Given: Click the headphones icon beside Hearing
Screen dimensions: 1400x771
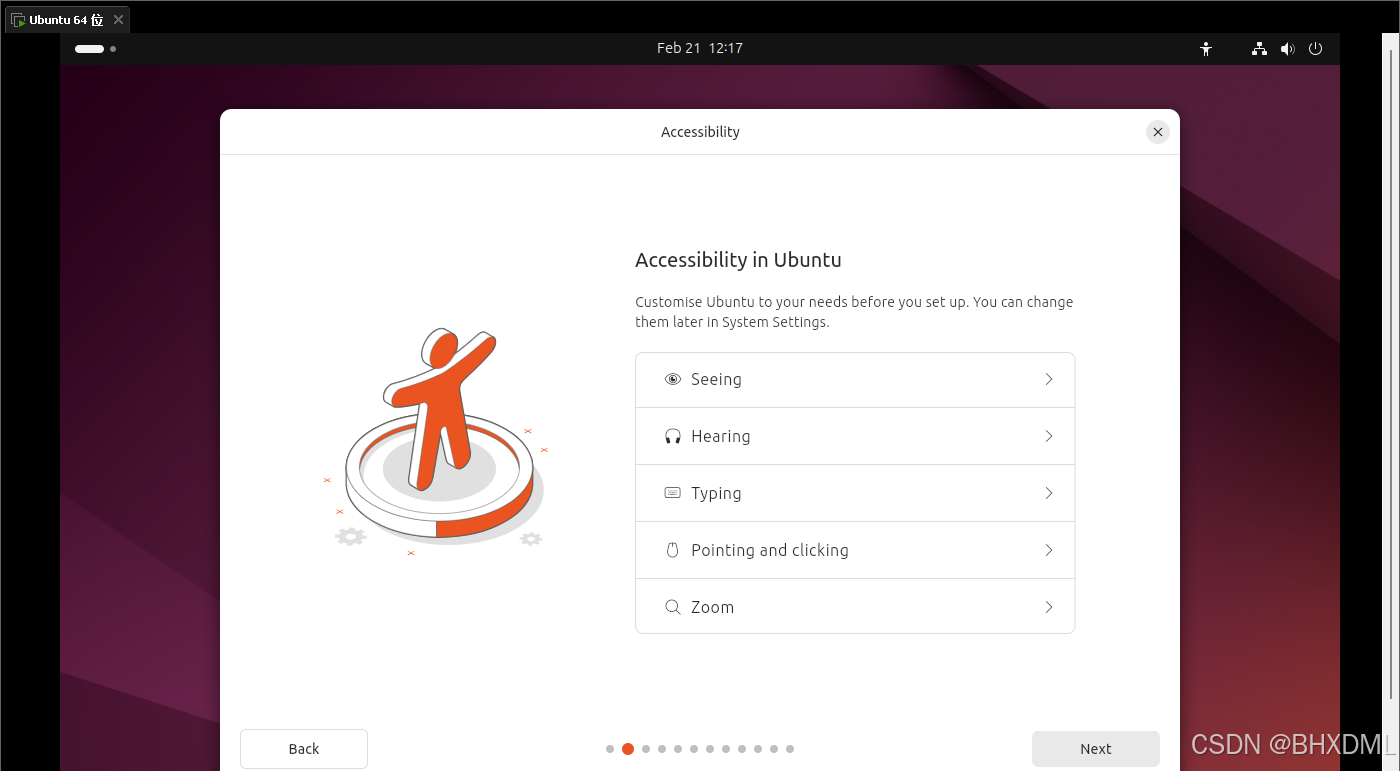Looking at the screenshot, I should (673, 436).
